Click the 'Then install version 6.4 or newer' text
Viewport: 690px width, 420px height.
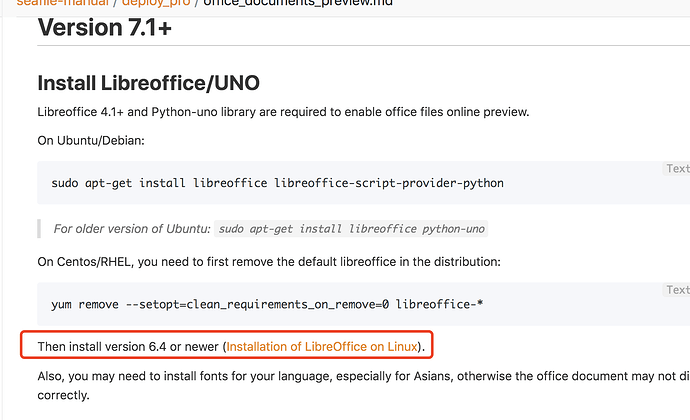pyautogui.click(x=128, y=346)
